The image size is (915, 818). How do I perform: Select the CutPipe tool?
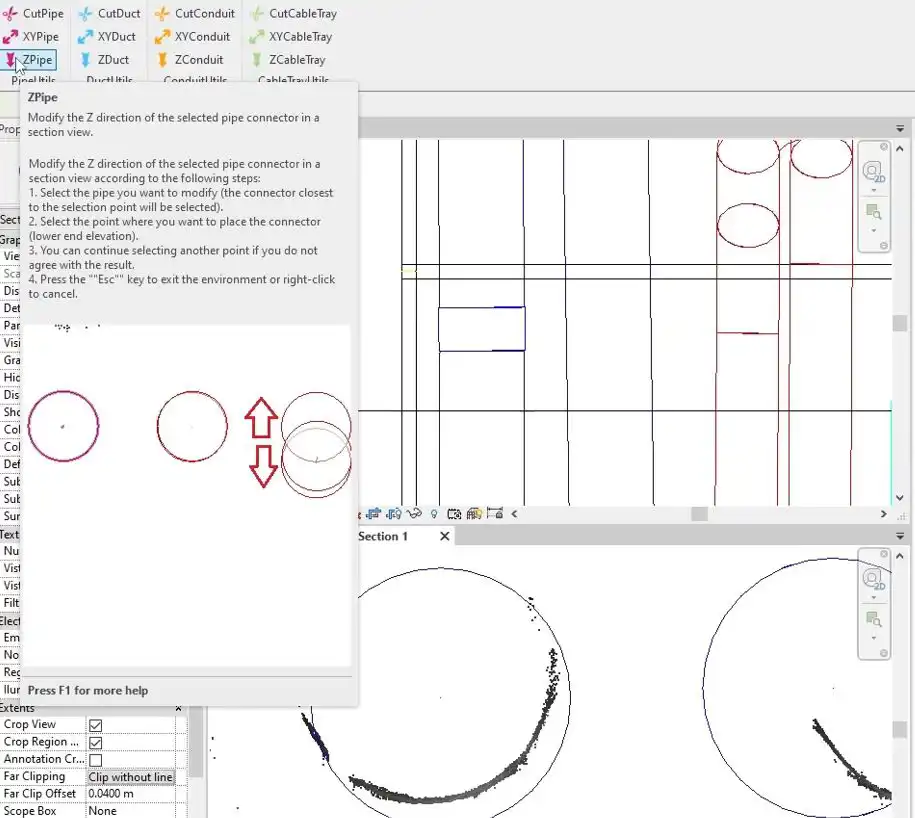tap(33, 13)
